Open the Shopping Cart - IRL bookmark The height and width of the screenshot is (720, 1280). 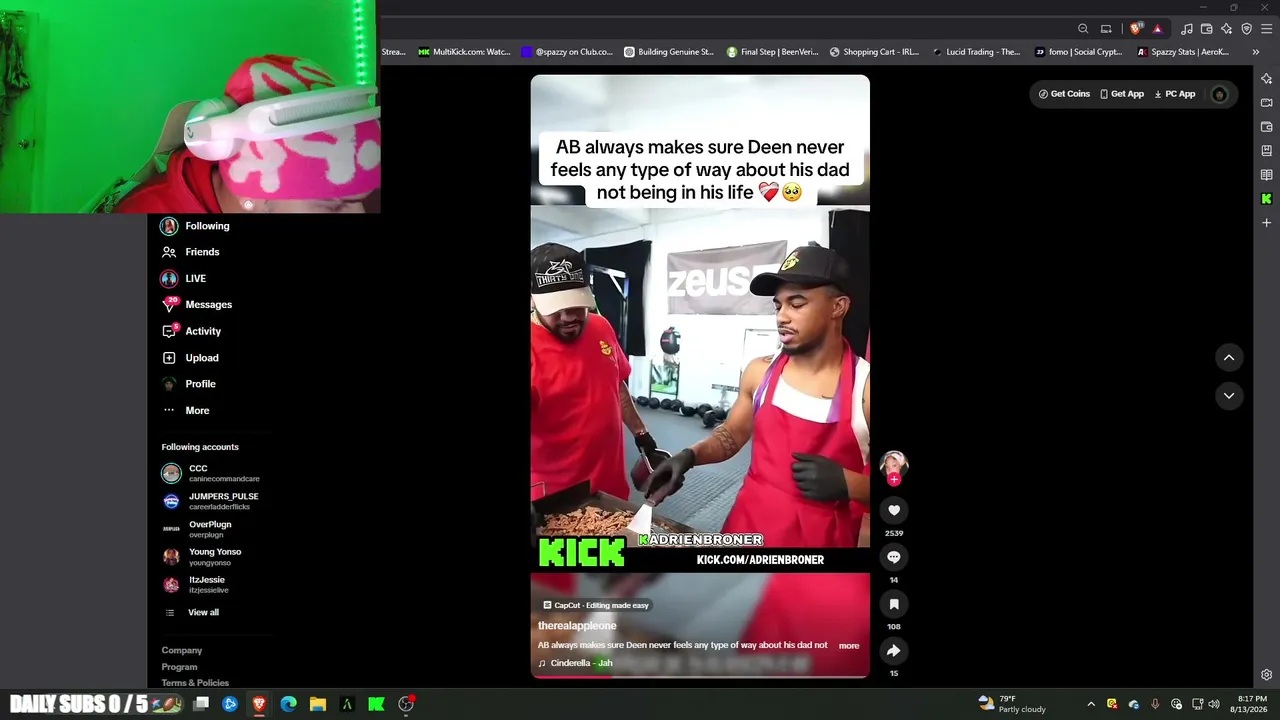[x=874, y=52]
